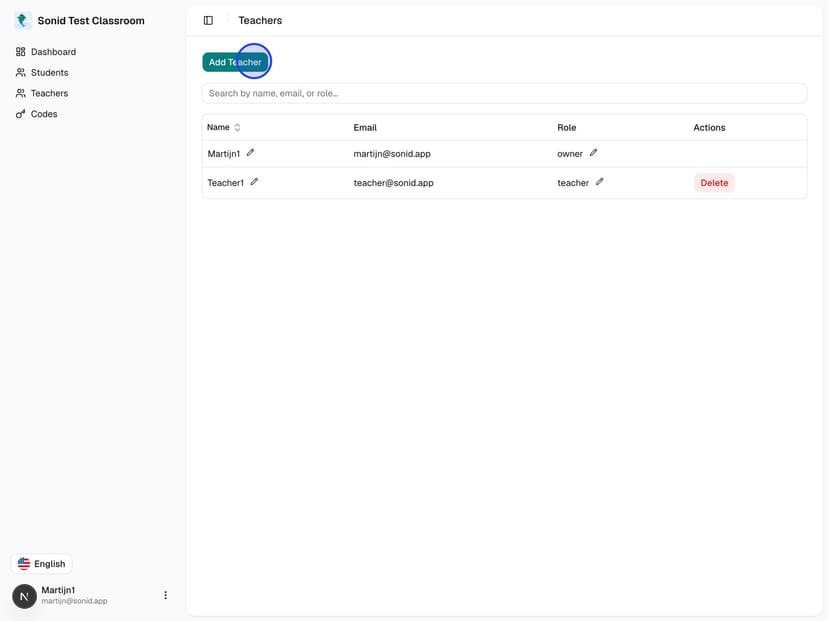
Task: Click the Students people icon
Action: click(21, 72)
